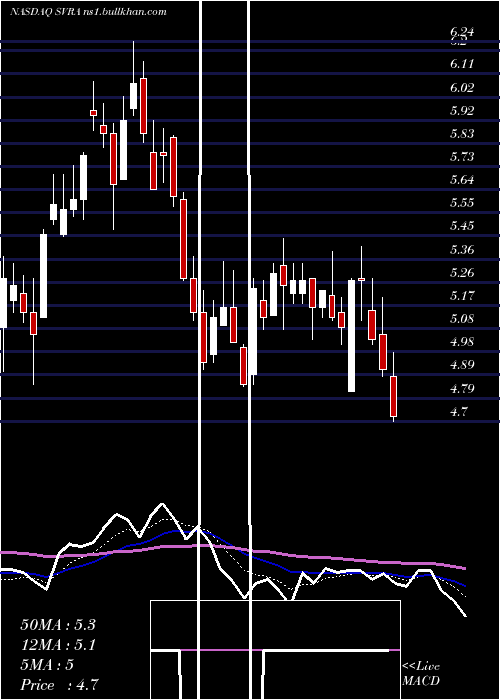
Task: Click the 4.89 price axis label
Action: (462, 366)
